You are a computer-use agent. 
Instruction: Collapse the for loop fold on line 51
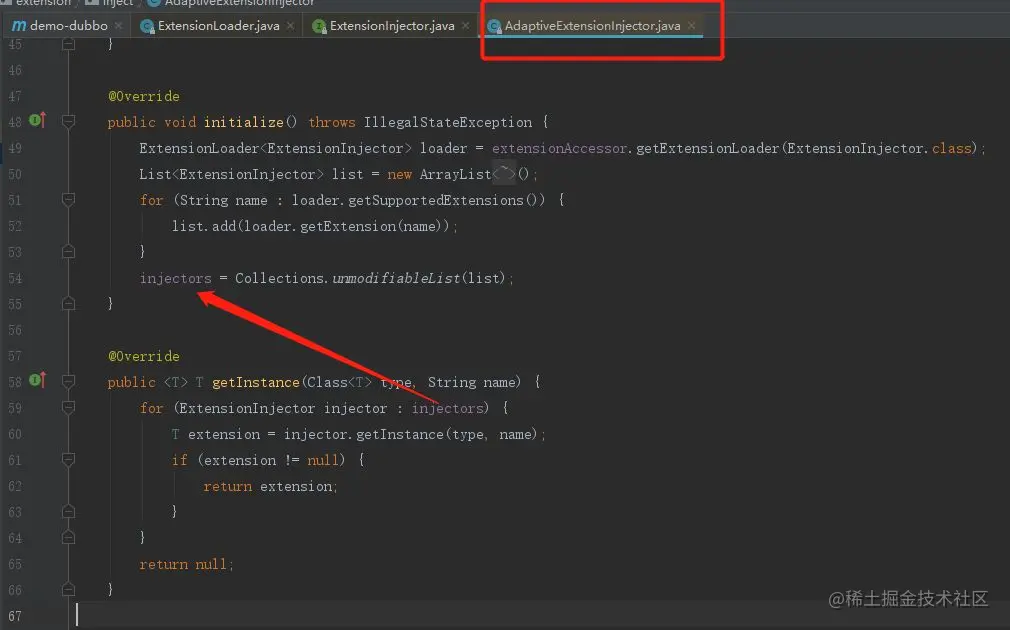tap(68, 200)
